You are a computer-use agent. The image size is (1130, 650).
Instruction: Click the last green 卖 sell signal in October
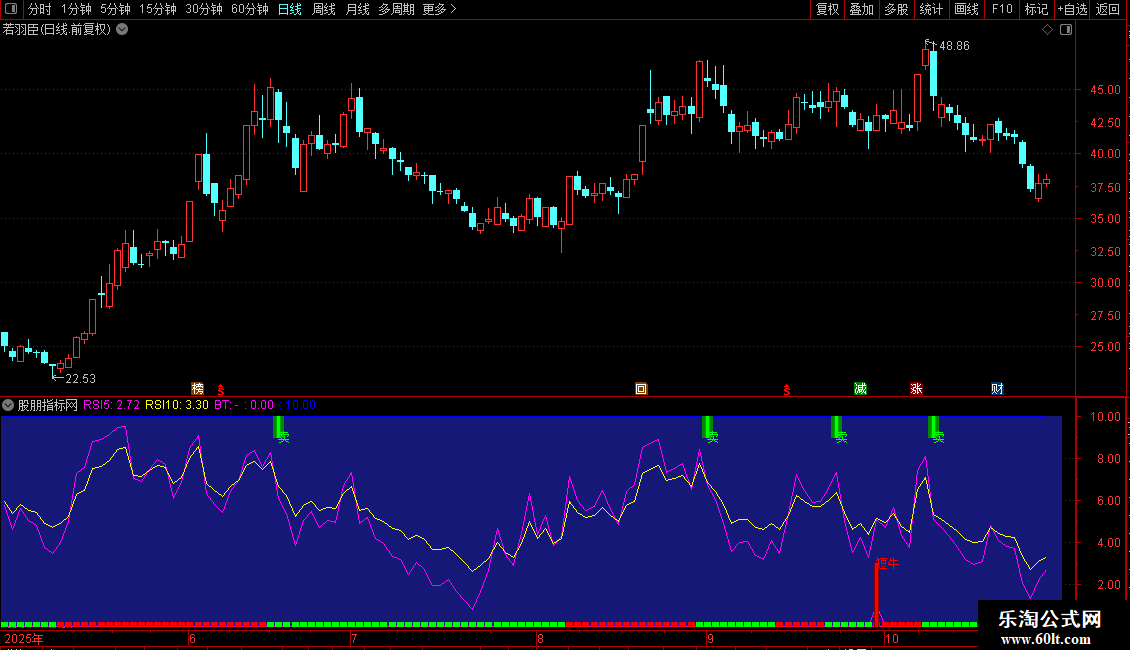935,429
